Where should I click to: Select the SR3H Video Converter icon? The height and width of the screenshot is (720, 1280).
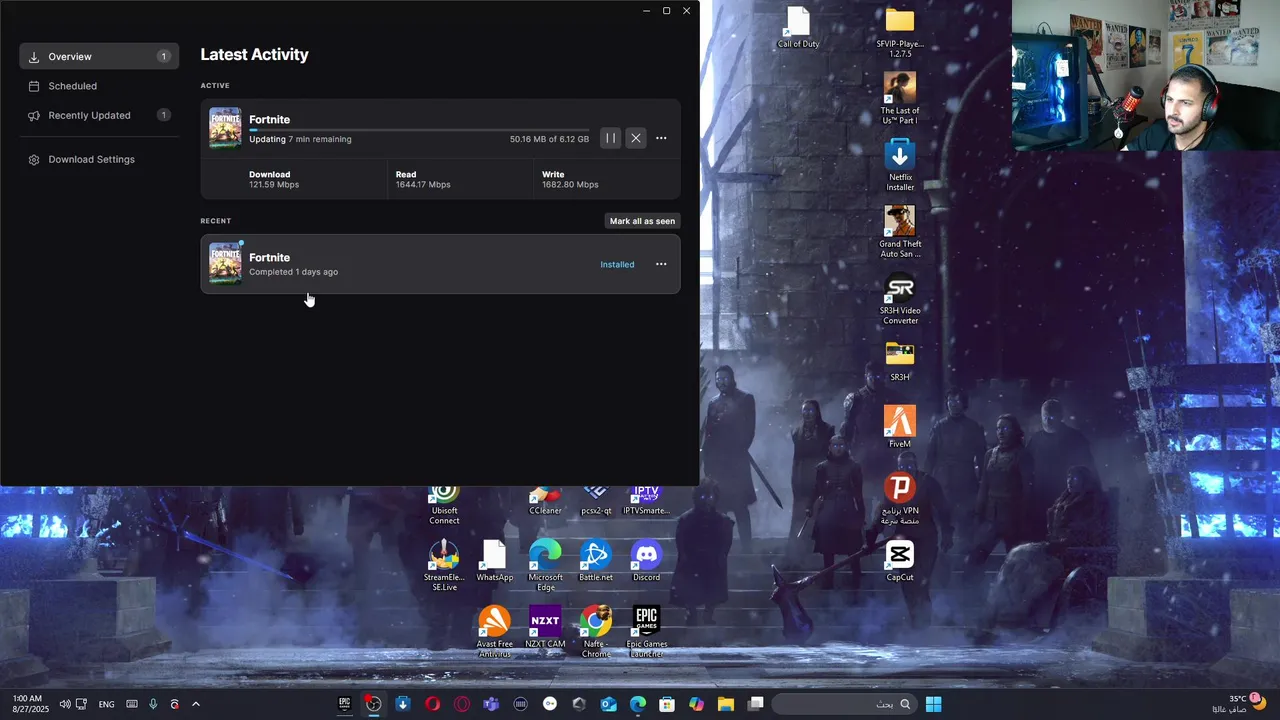click(900, 299)
